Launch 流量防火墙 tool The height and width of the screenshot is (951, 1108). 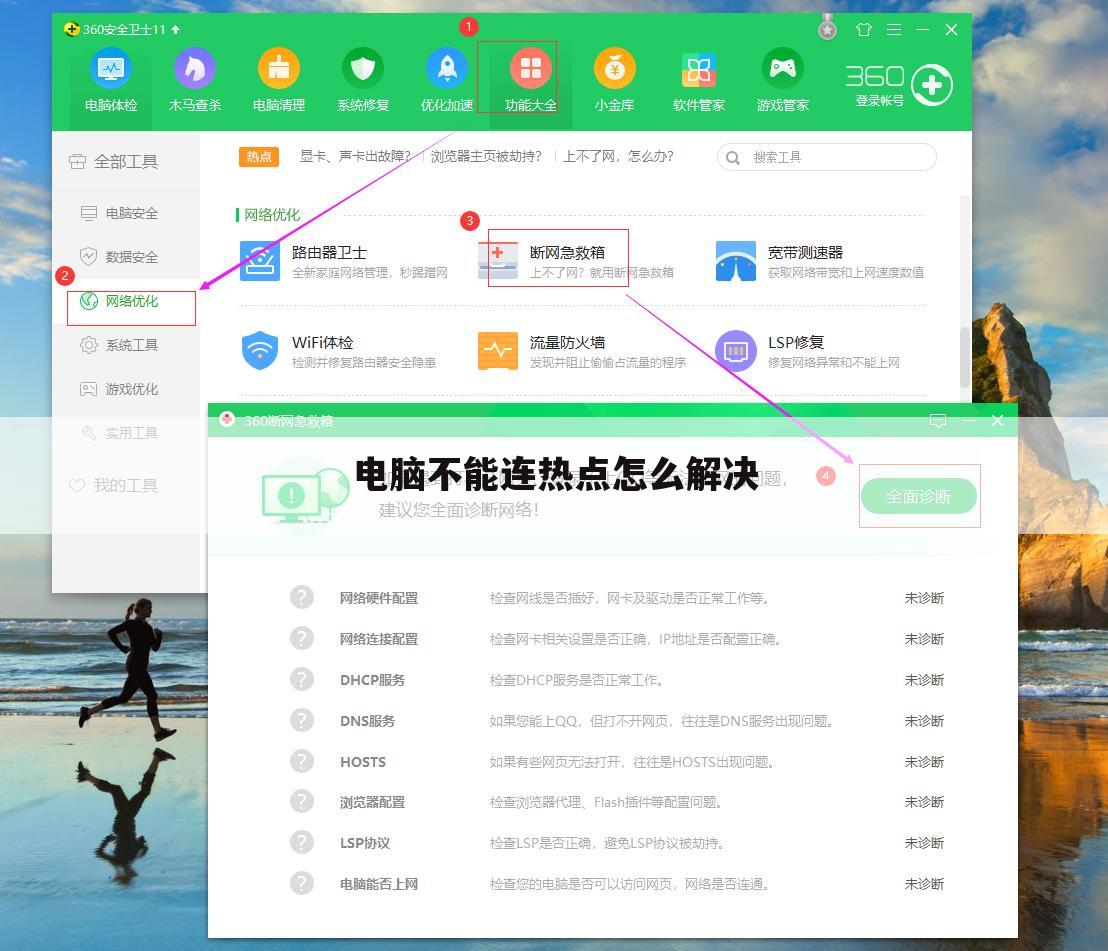(582, 351)
